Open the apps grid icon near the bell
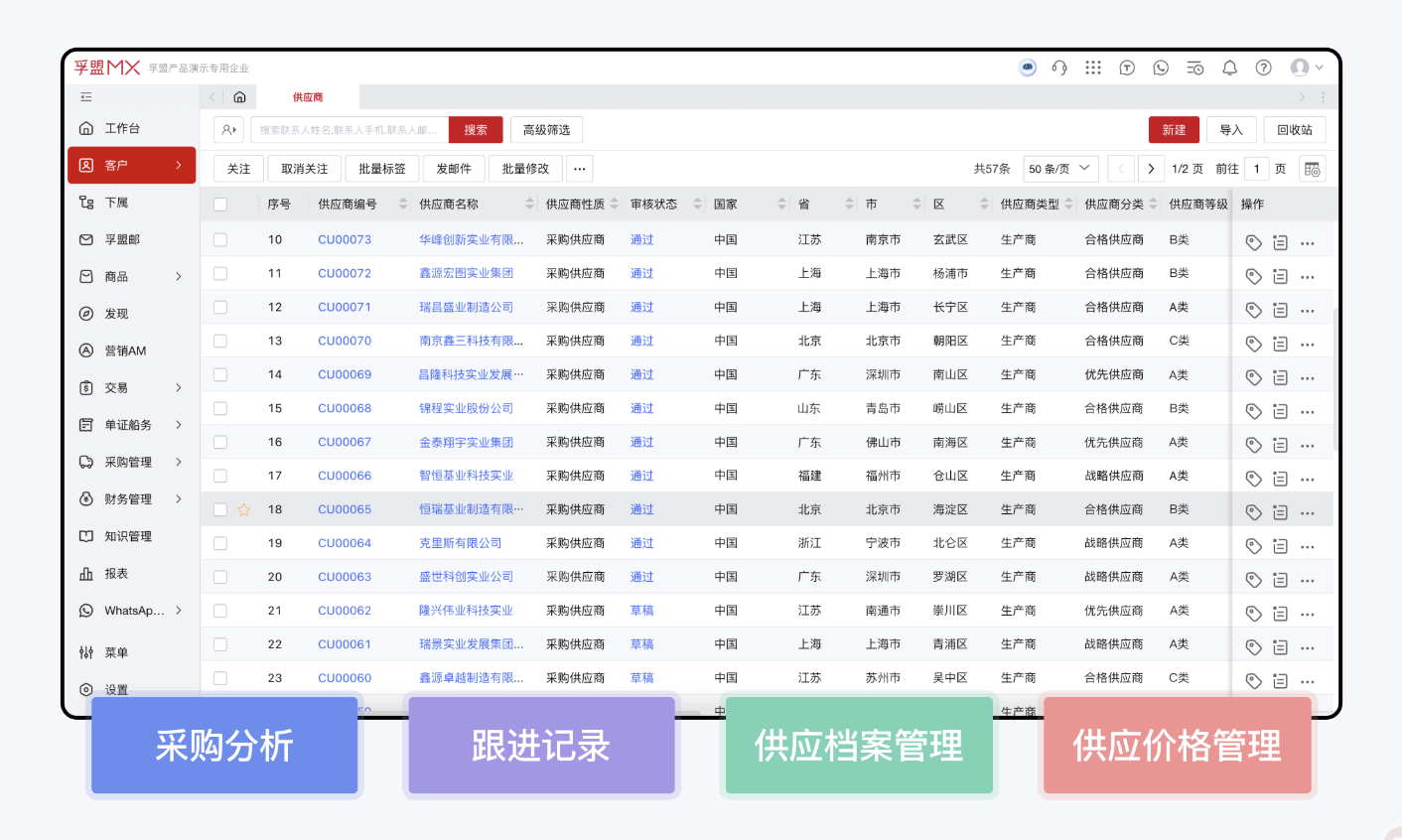Screen dimensions: 1402x840 1093,68
